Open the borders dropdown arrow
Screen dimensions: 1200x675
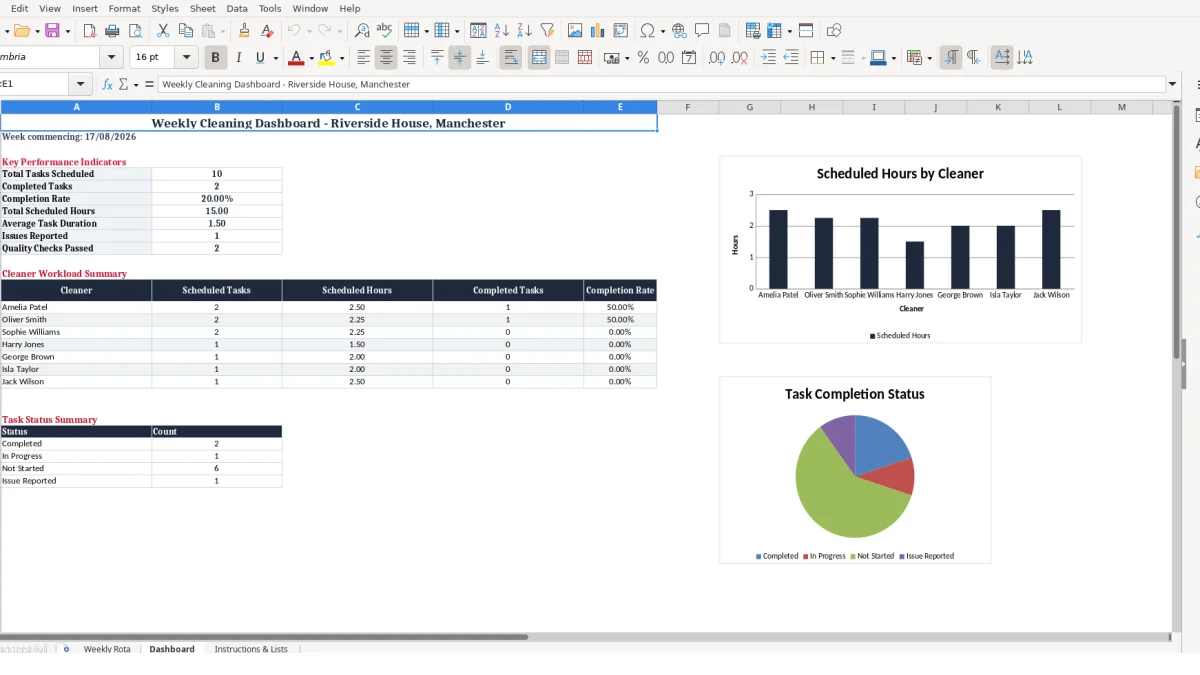[x=832, y=58]
